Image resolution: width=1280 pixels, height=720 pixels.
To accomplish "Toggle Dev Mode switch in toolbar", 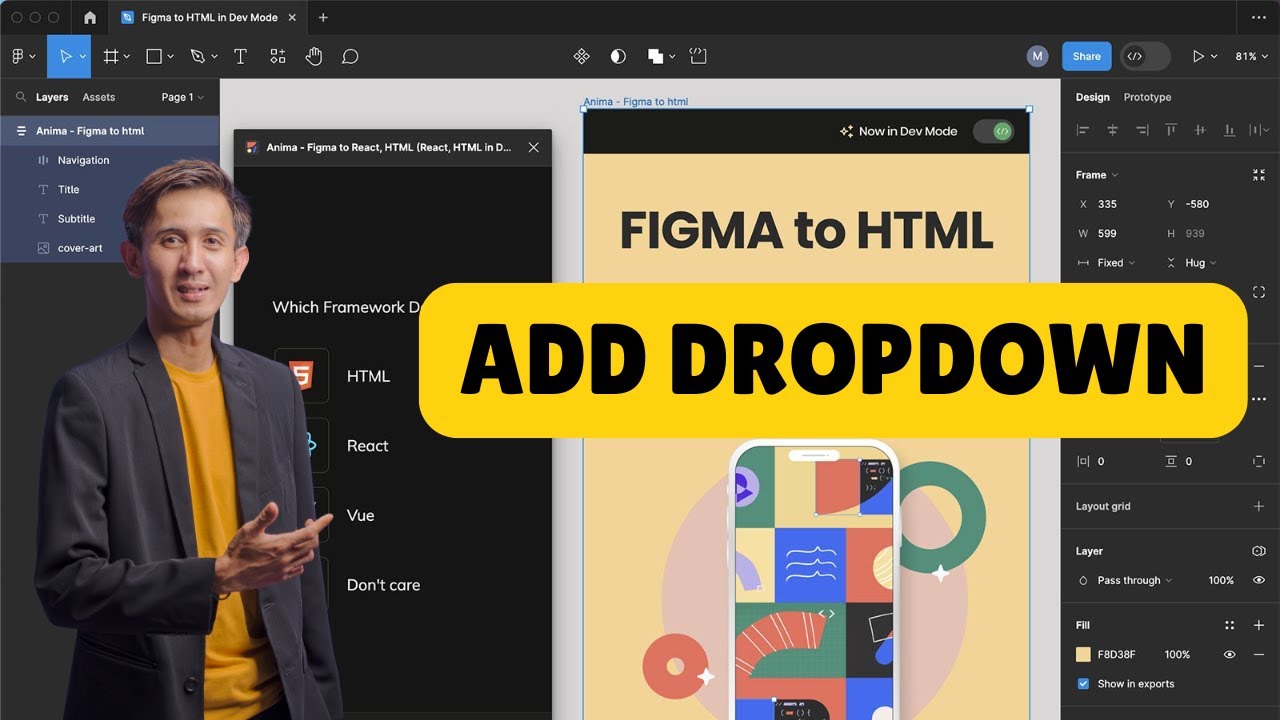I will click(1145, 57).
